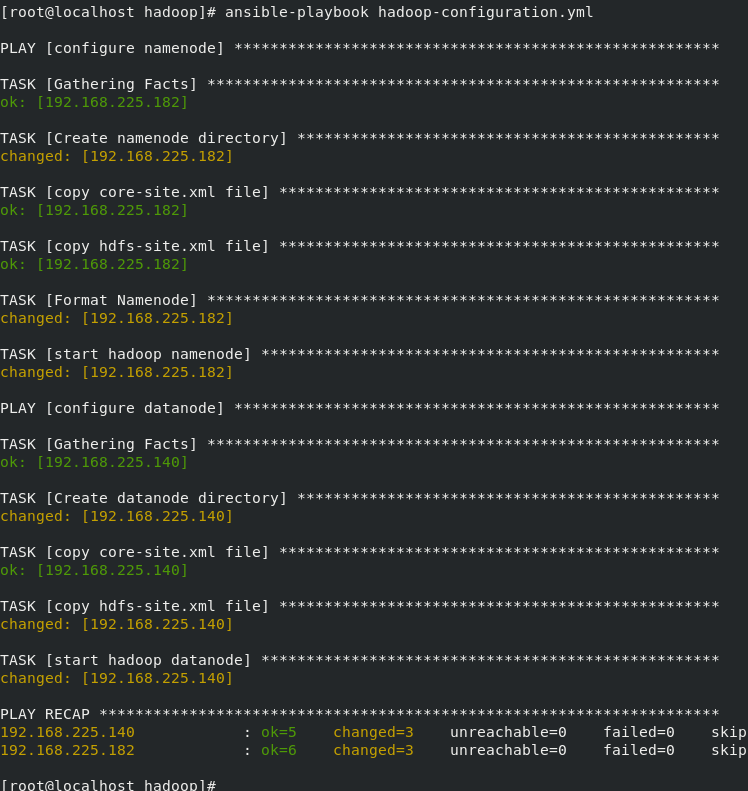Select the 'PLAY [configure namenode]' header
Screen dimensions: 748x791
point(112,48)
